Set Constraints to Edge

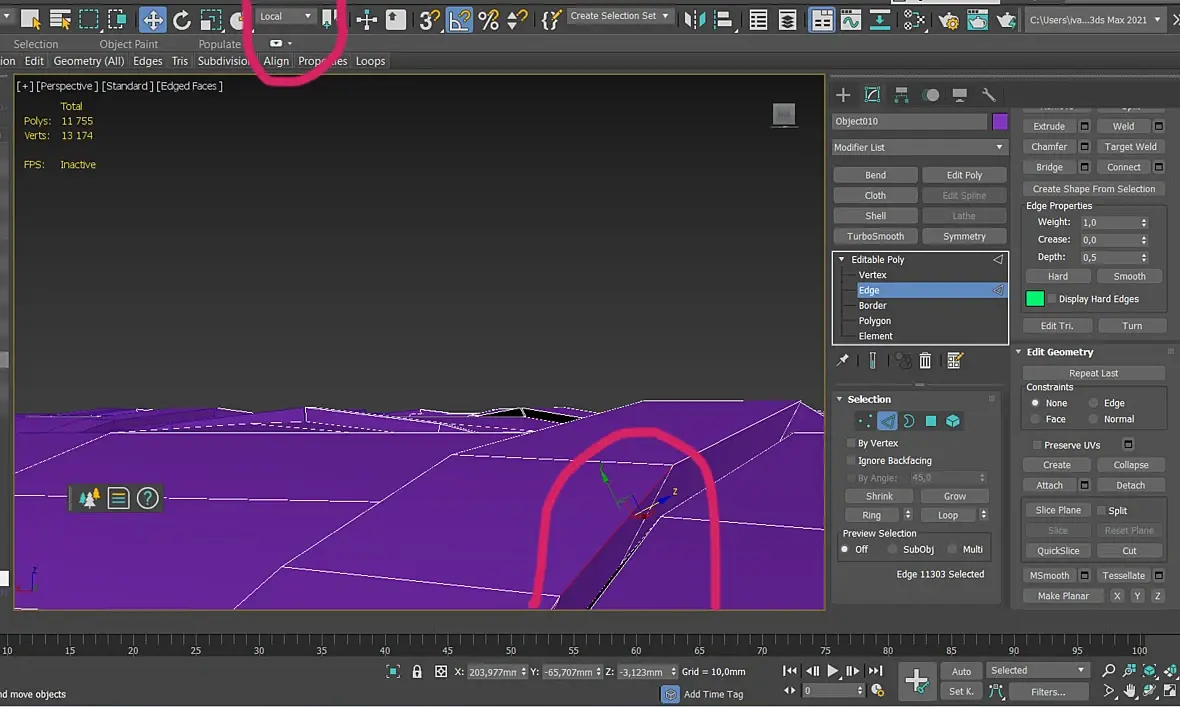pos(1095,403)
